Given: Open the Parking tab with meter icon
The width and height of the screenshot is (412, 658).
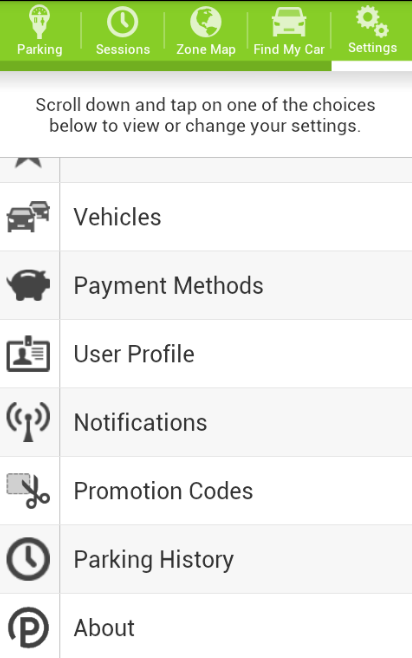Looking at the screenshot, I should tap(40, 32).
